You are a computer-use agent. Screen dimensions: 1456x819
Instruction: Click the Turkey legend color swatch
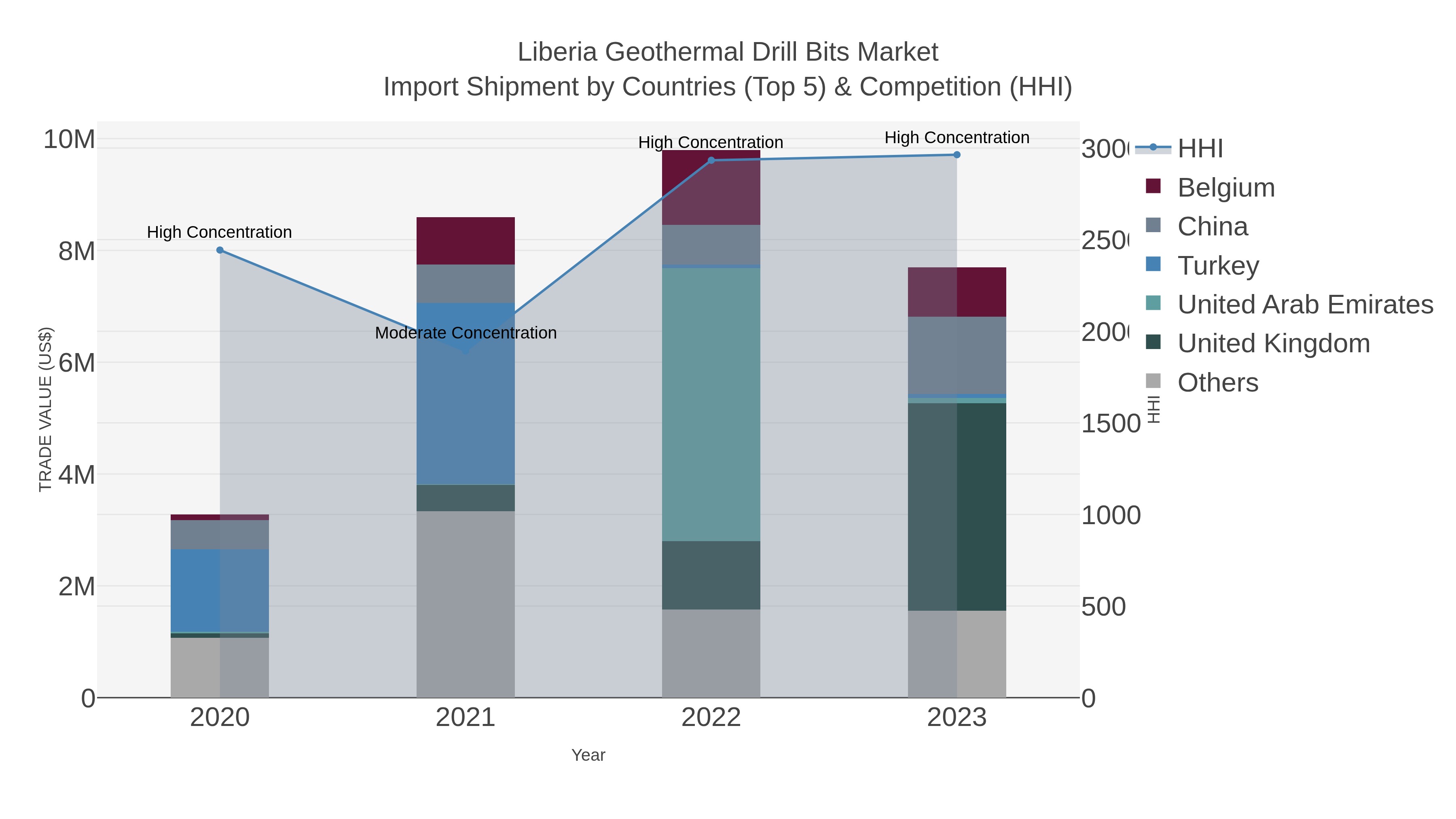(x=1153, y=264)
